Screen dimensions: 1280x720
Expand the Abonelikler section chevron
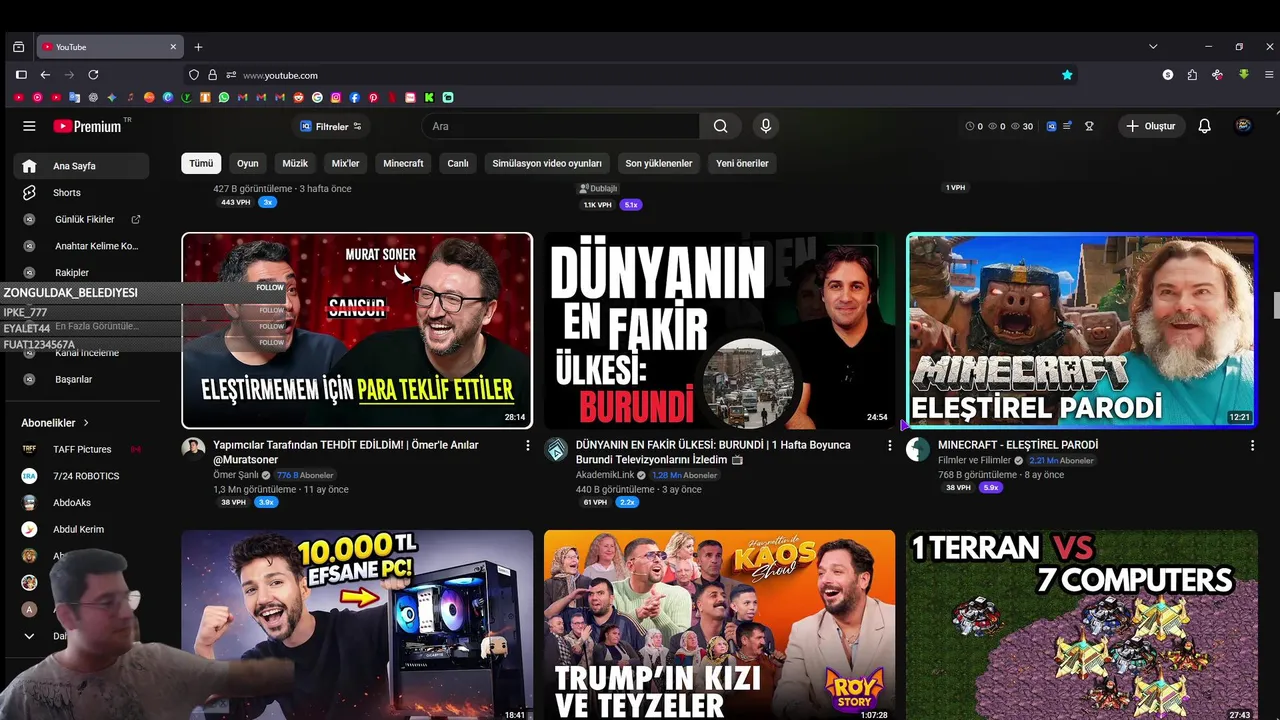(x=86, y=423)
